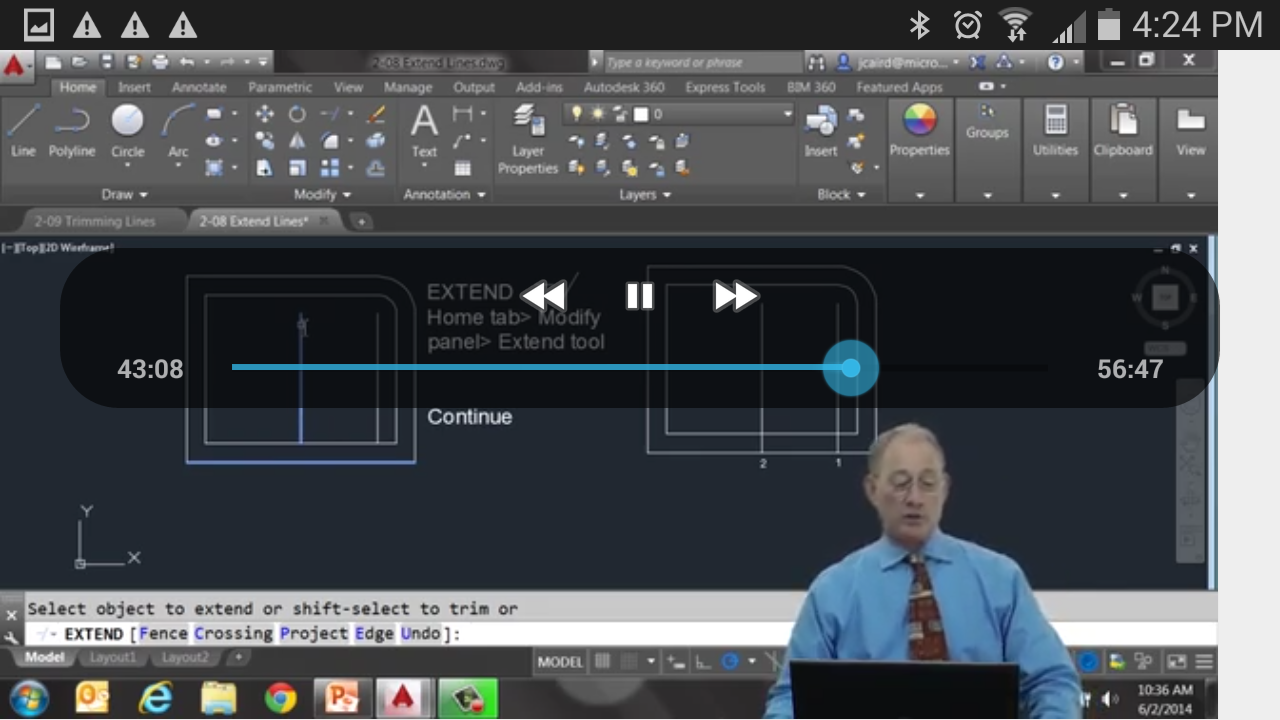Viewport: 1280px width, 720px height.
Task: Toggle snap mode in status bar
Action: tap(631, 661)
